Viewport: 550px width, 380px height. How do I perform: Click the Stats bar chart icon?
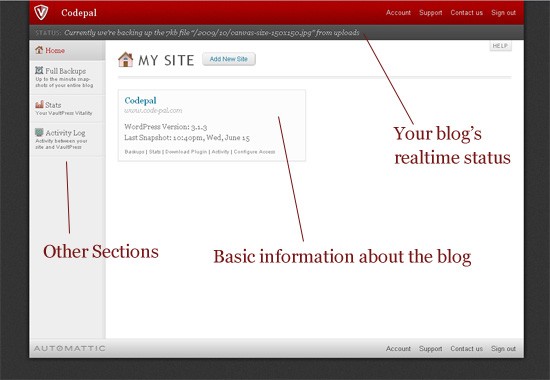click(x=39, y=104)
